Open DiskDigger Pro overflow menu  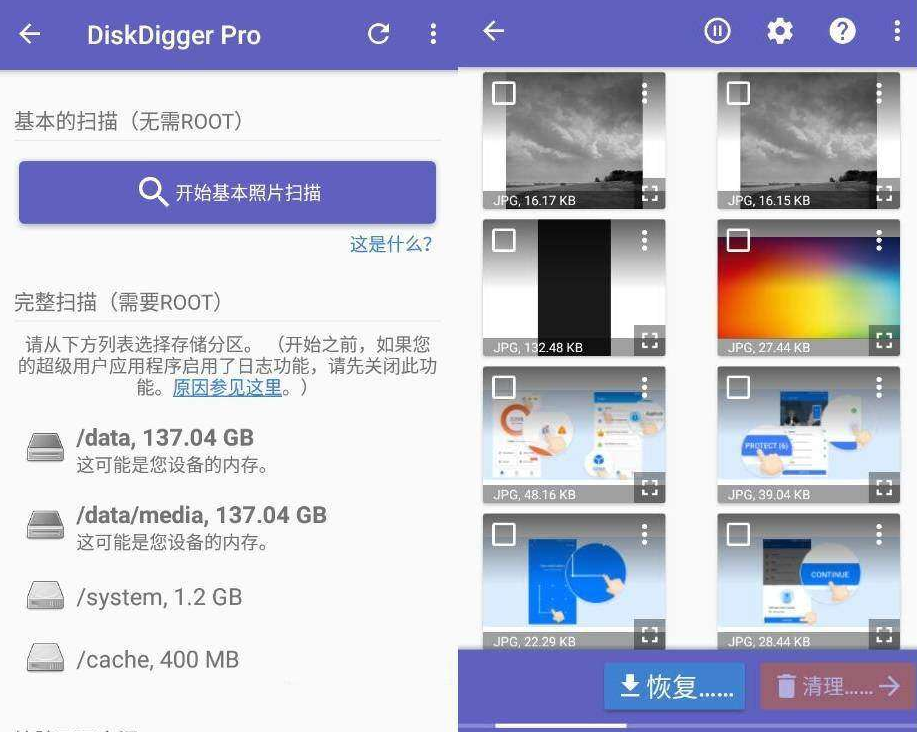(x=433, y=33)
